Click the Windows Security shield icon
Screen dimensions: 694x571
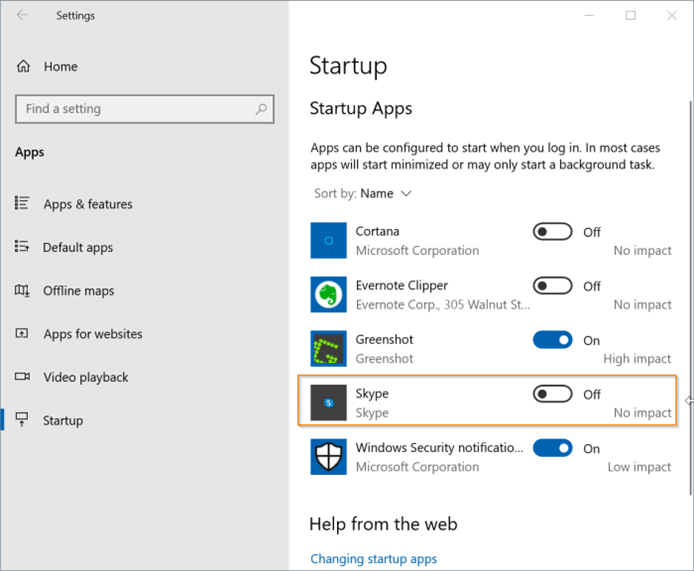(x=328, y=456)
